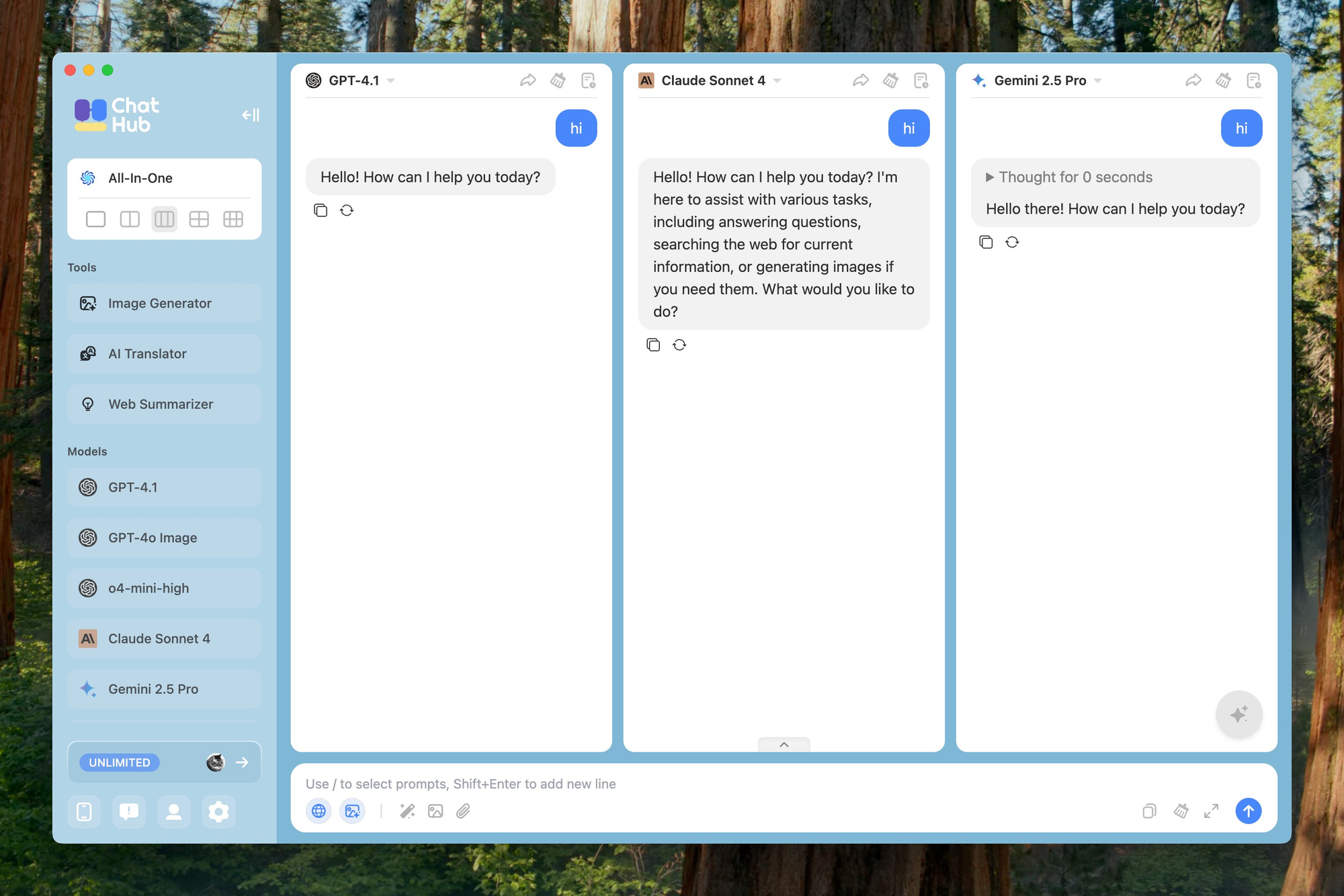Open o4-mini-high model
Screen dimensions: 1344x896
coord(164,588)
